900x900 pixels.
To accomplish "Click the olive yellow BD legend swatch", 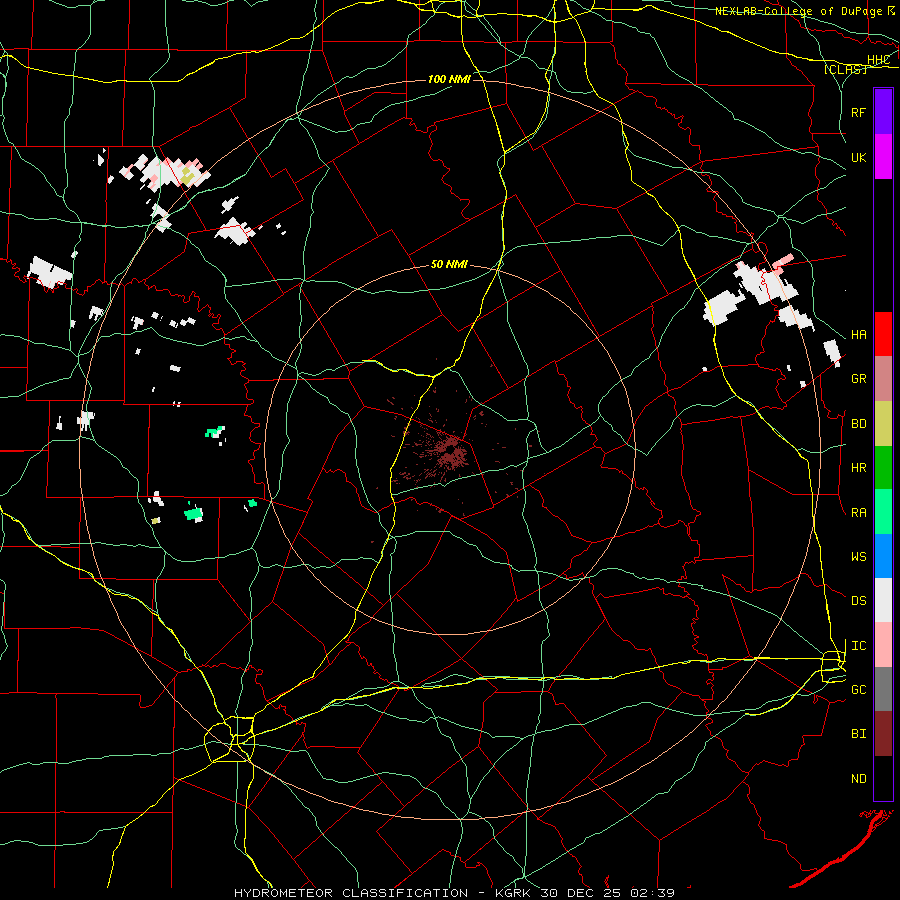I will [x=883, y=424].
